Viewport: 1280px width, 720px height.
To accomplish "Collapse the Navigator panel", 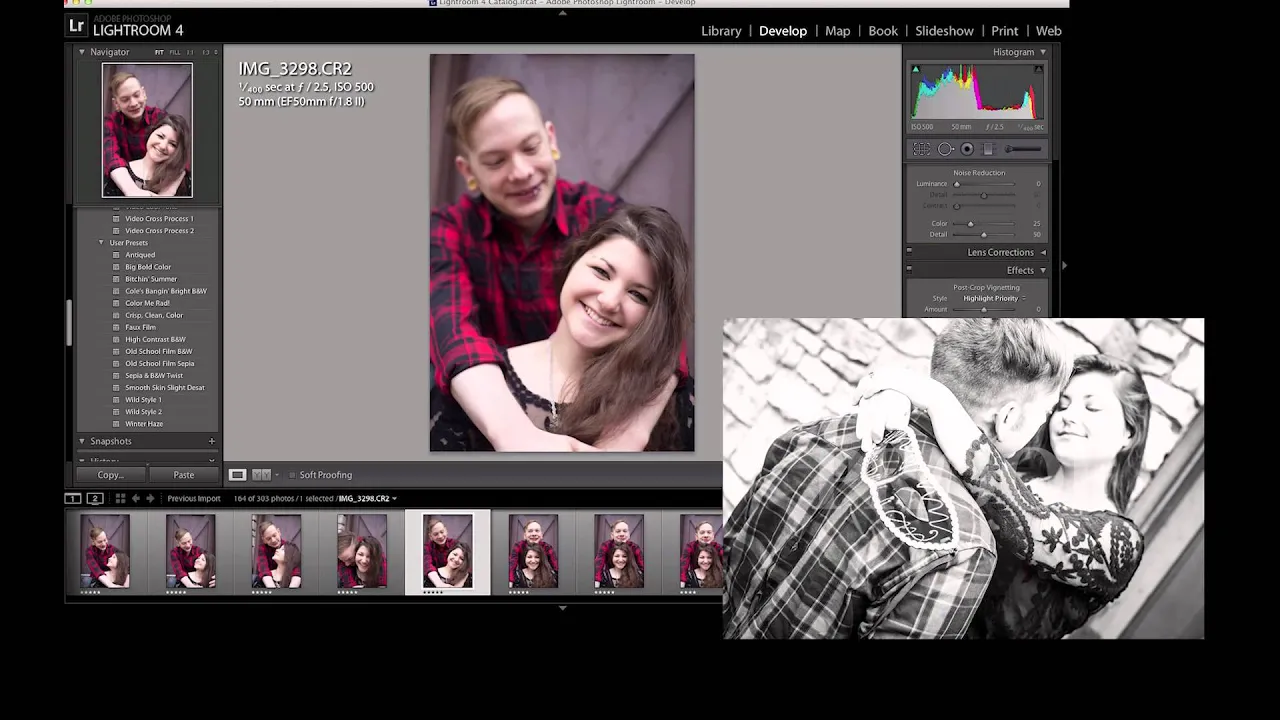I will click(82, 52).
